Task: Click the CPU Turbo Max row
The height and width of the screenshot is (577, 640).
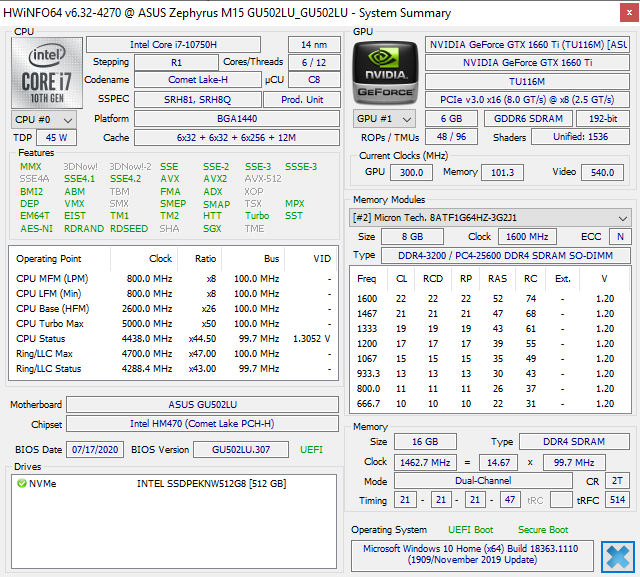Action: point(173,324)
